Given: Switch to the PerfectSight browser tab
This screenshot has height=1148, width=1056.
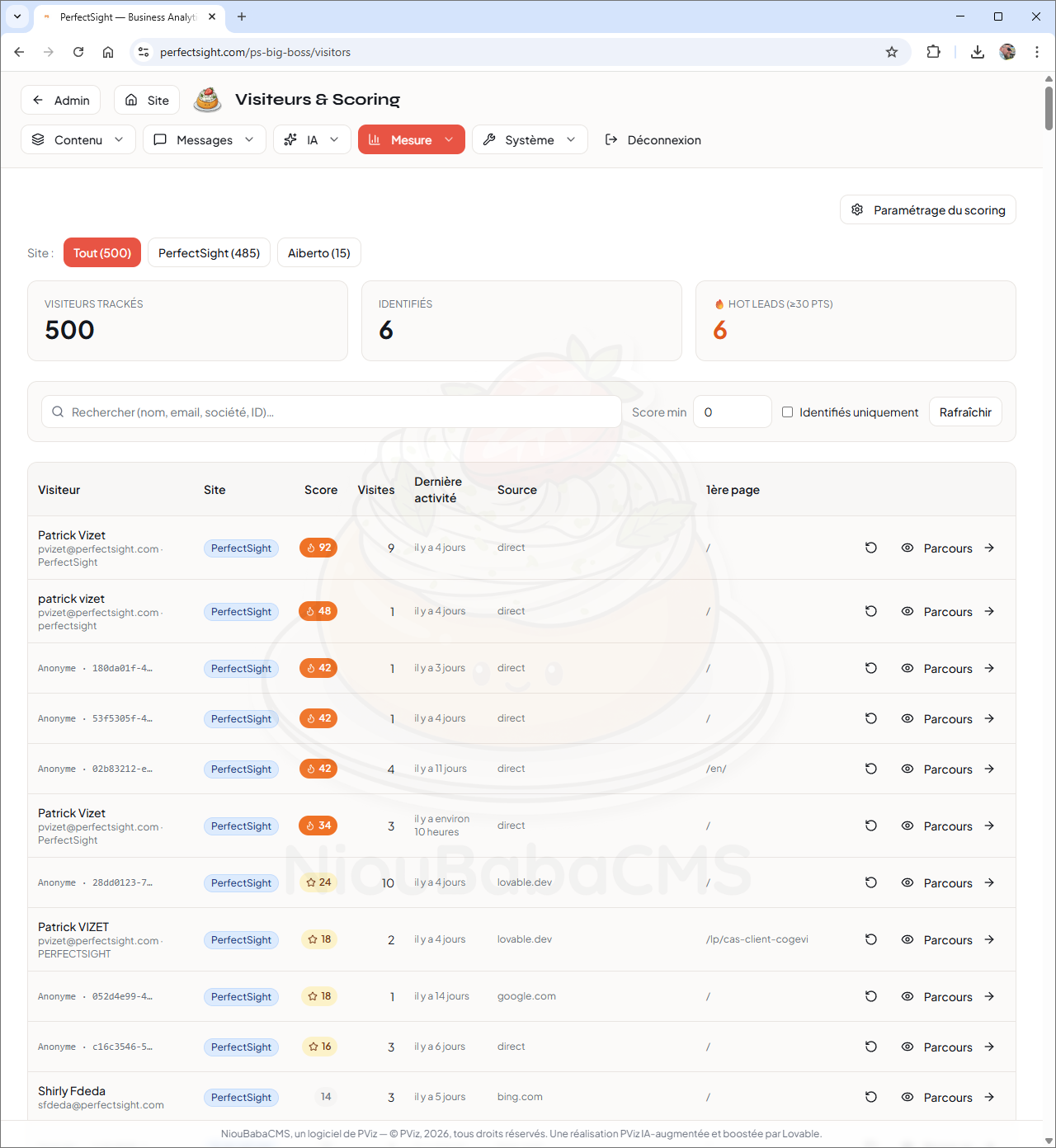Looking at the screenshot, I should coord(128,16).
